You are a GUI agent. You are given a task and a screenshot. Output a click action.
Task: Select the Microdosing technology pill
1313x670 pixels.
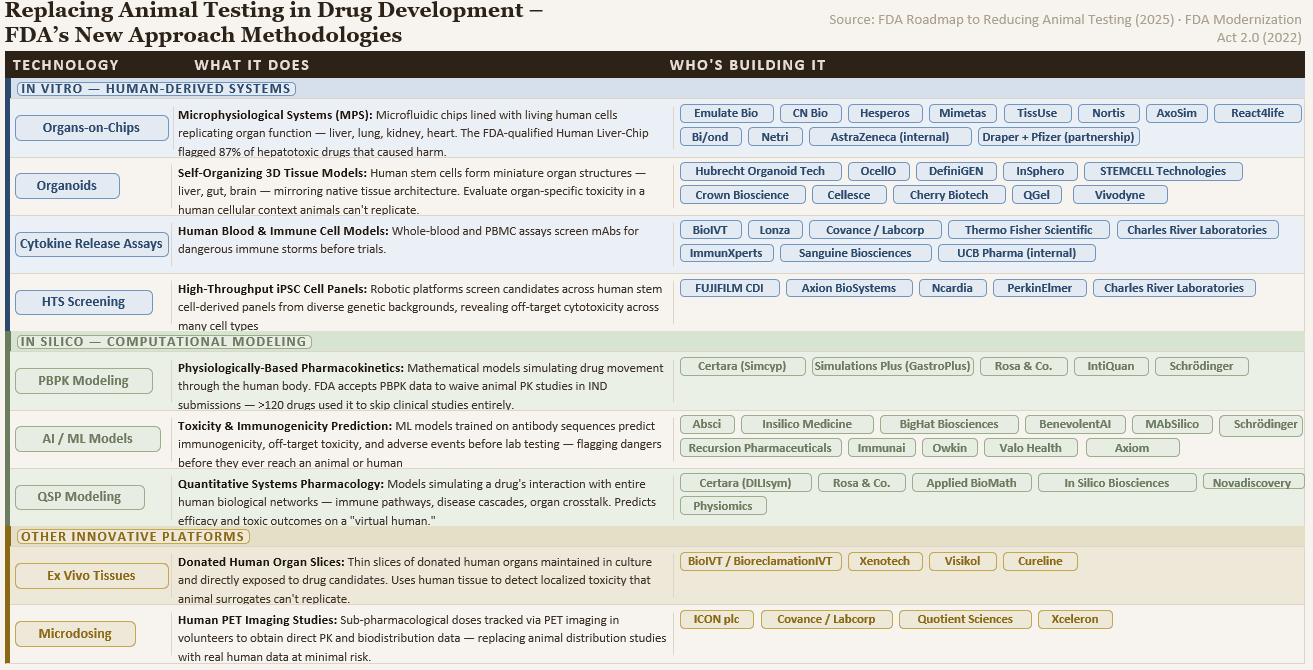pyautogui.click(x=75, y=634)
